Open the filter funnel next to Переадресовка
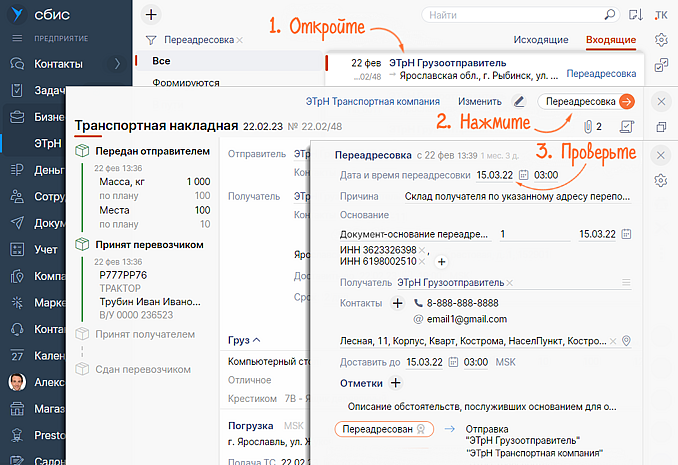This screenshot has width=678, height=465. pos(151,40)
